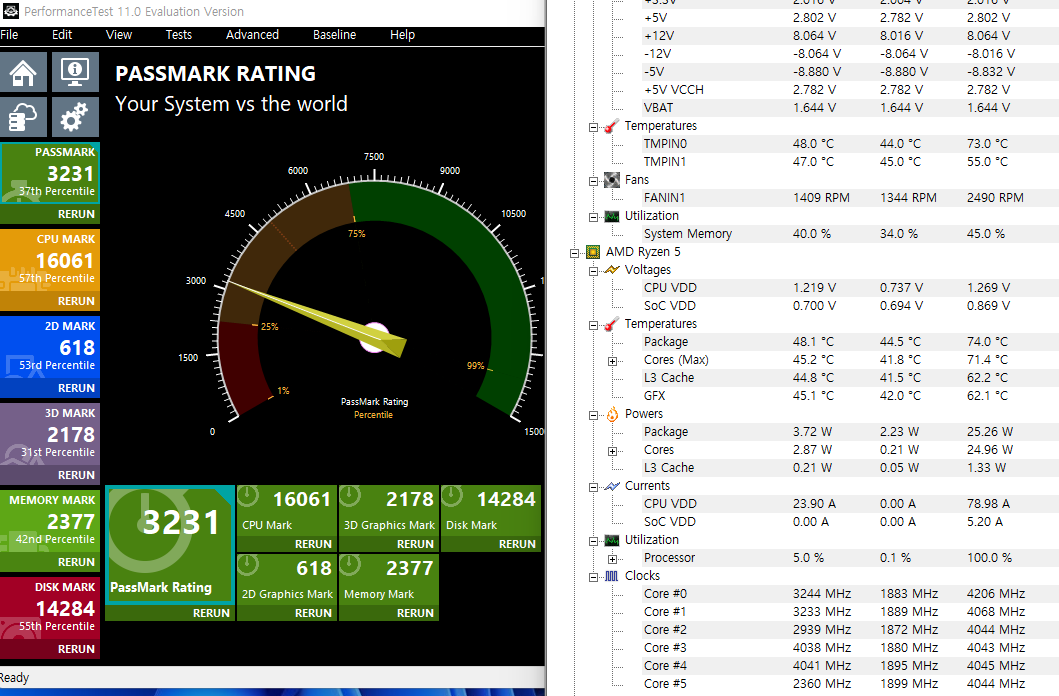This screenshot has height=696, width=1059.
Task: Click the Utilization icon above System Memory
Action: (612, 216)
